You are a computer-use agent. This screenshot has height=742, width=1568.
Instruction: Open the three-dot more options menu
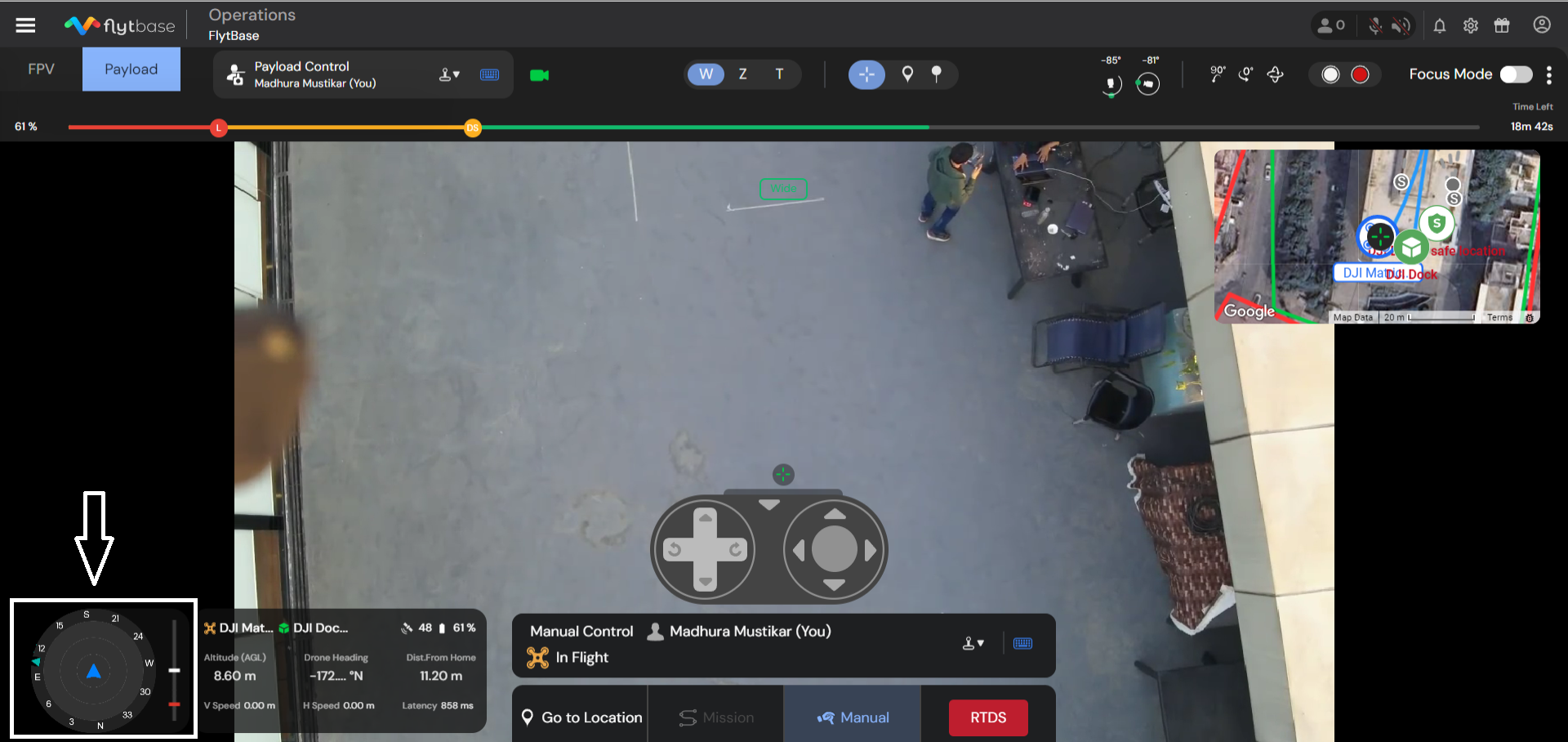[x=1548, y=75]
